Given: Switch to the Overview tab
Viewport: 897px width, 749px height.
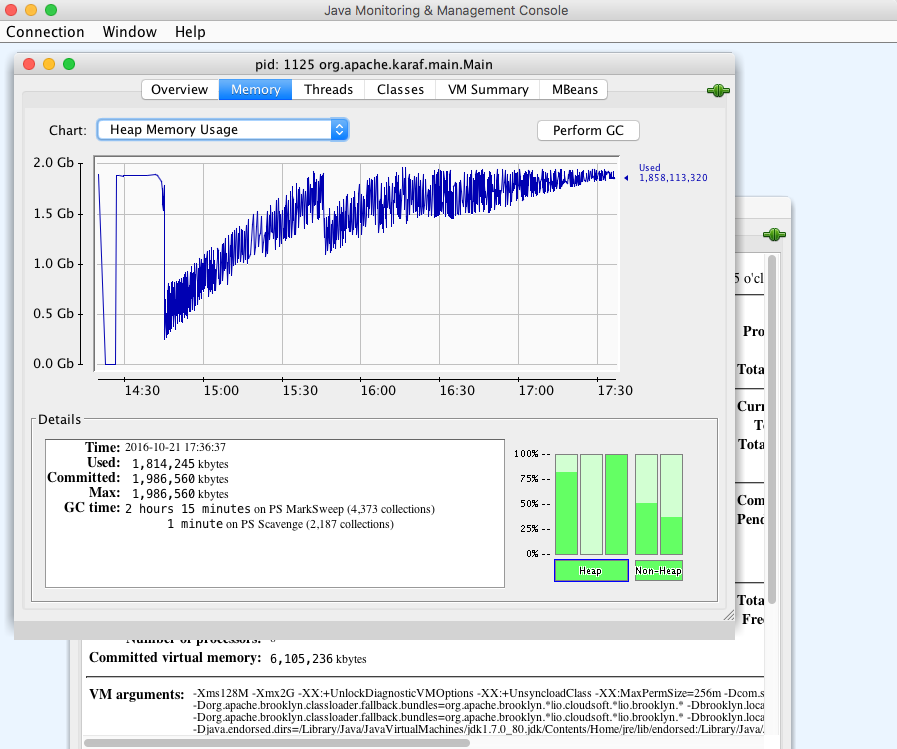Looking at the screenshot, I should pos(180,90).
